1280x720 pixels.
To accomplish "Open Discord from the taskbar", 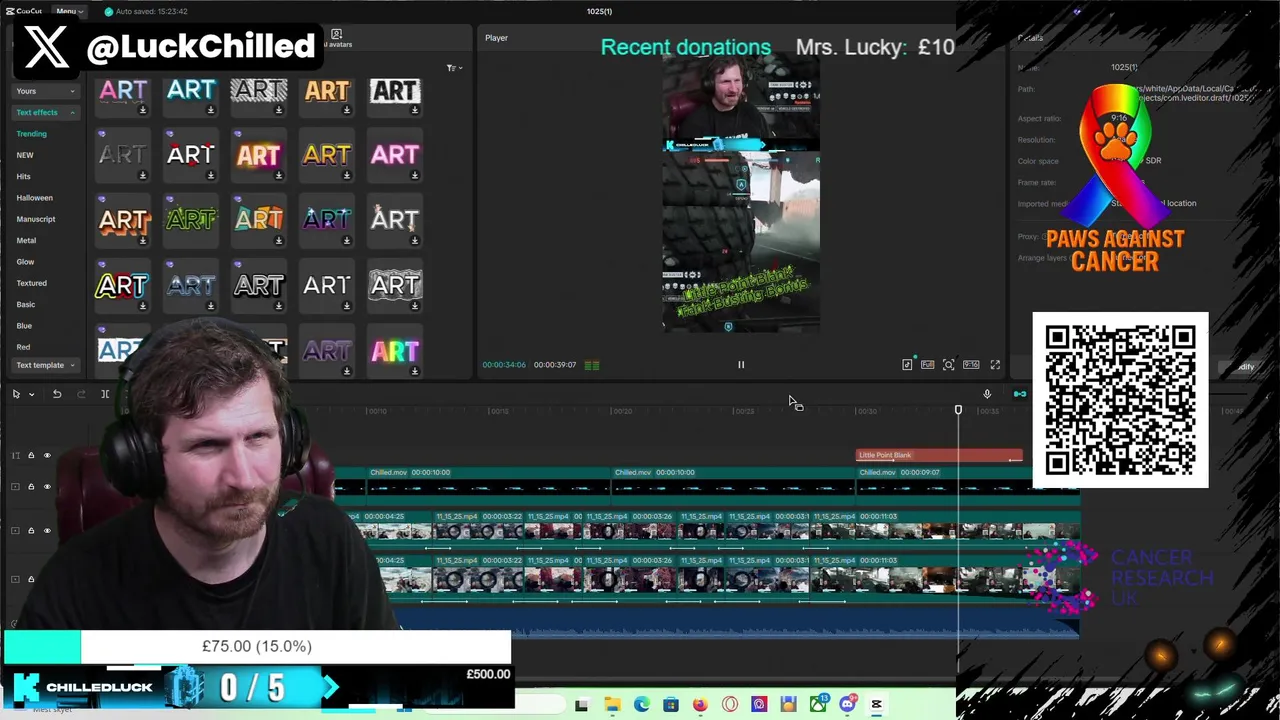I will point(847,705).
